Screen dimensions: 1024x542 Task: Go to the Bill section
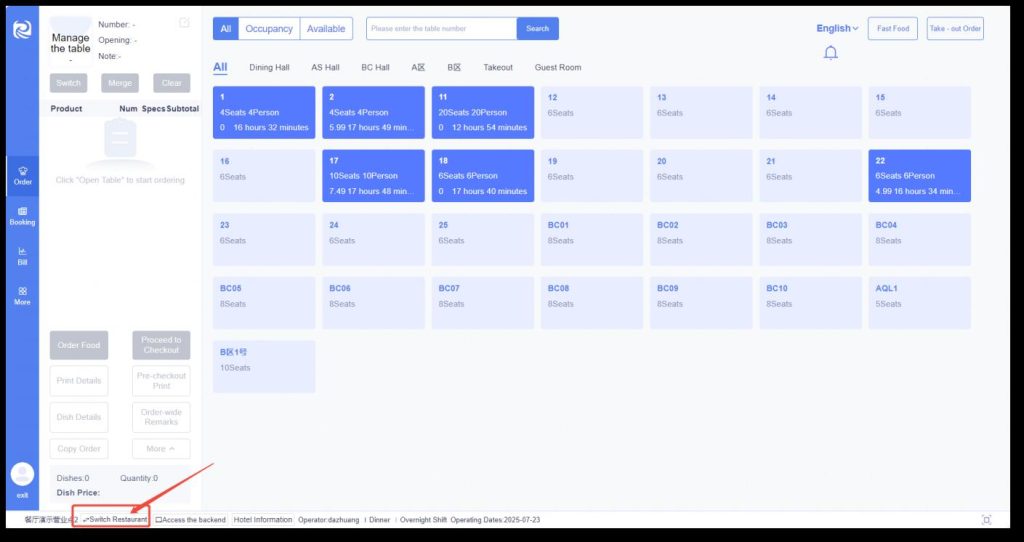(x=22, y=256)
